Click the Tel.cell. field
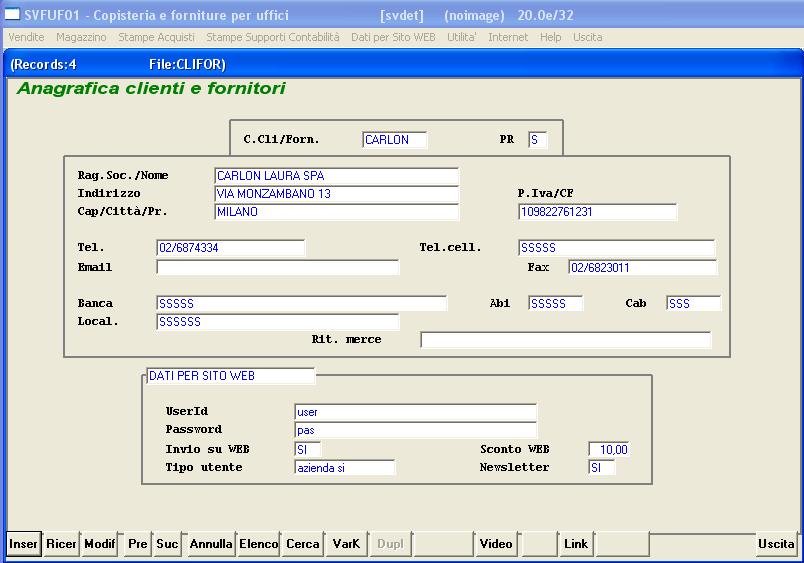Image resolution: width=804 pixels, height=563 pixels. [616, 248]
